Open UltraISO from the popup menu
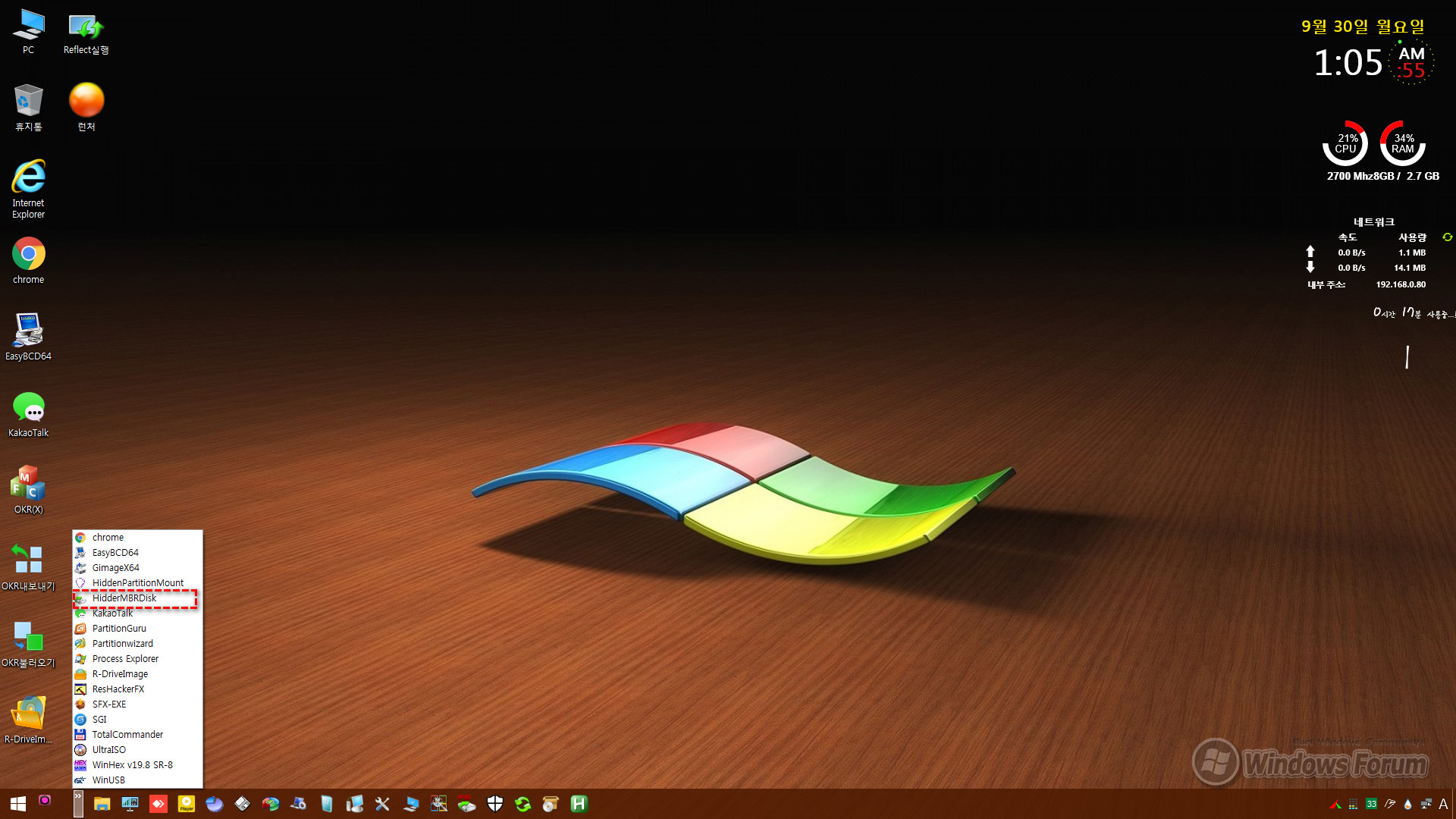The image size is (1456, 819). point(137,750)
